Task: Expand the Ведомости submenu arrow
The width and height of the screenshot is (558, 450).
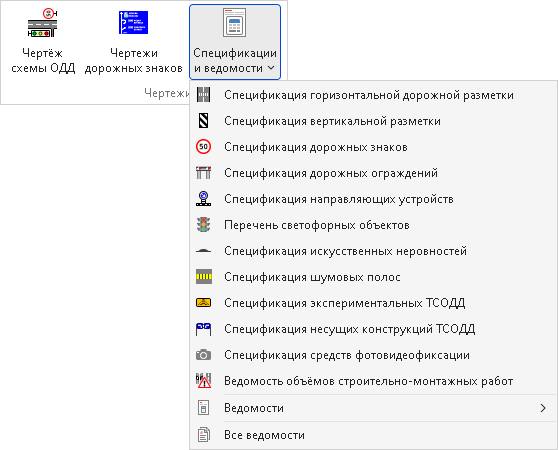Action: (543, 408)
